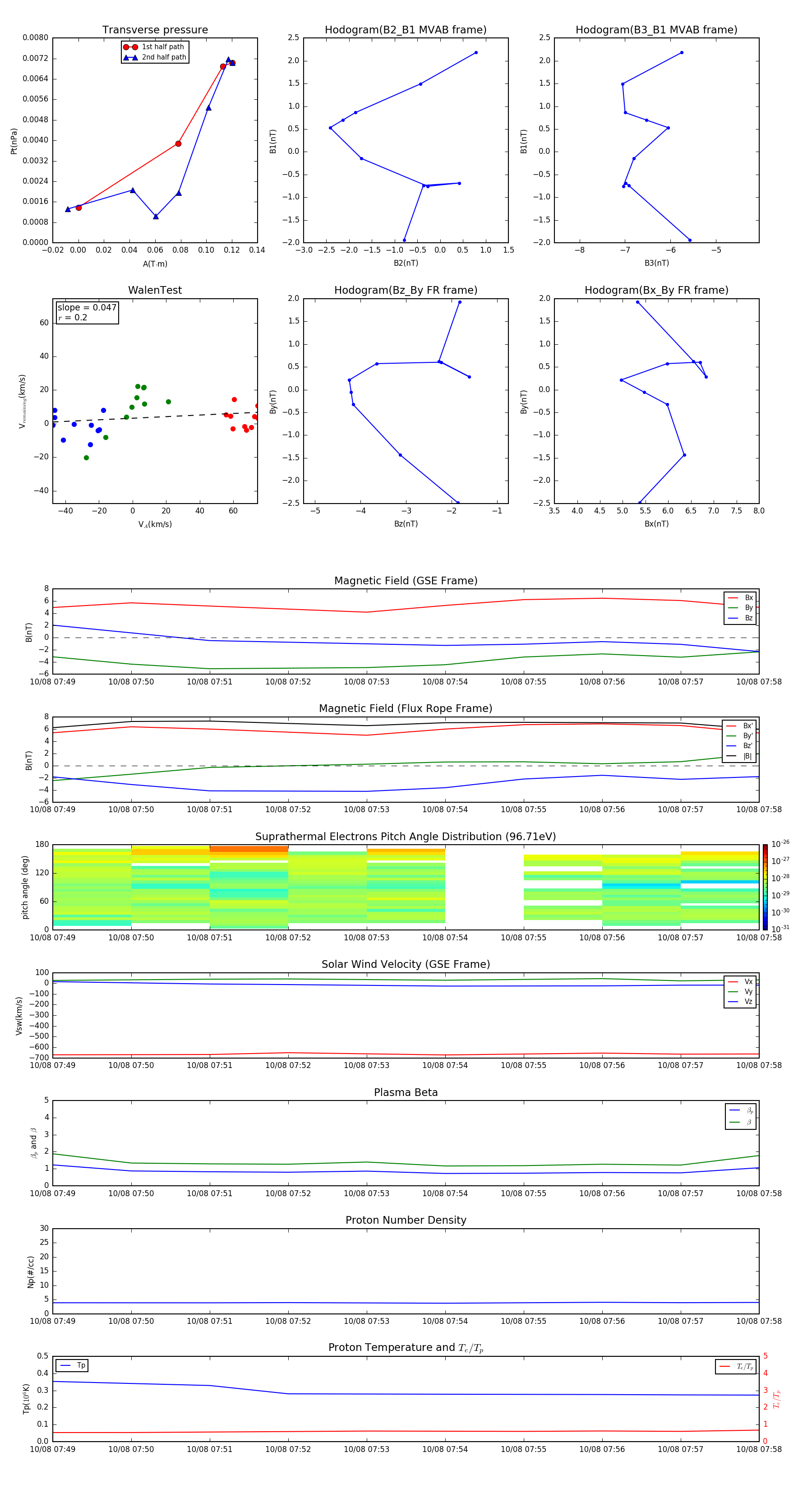Click the B3(nT) x-axis label
812x1489 pixels.
pyautogui.click(x=656, y=263)
